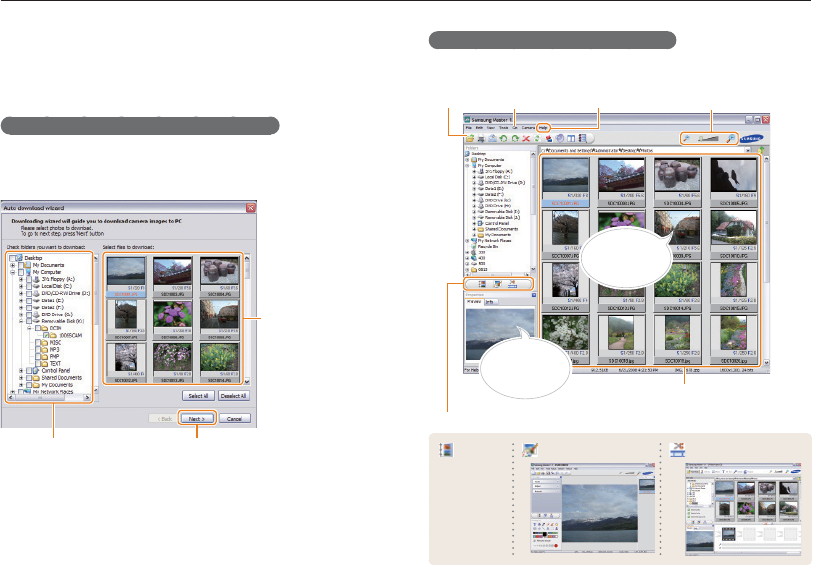Tick the MISC folder checkbox
The image size is (814, 566).
tap(38, 343)
